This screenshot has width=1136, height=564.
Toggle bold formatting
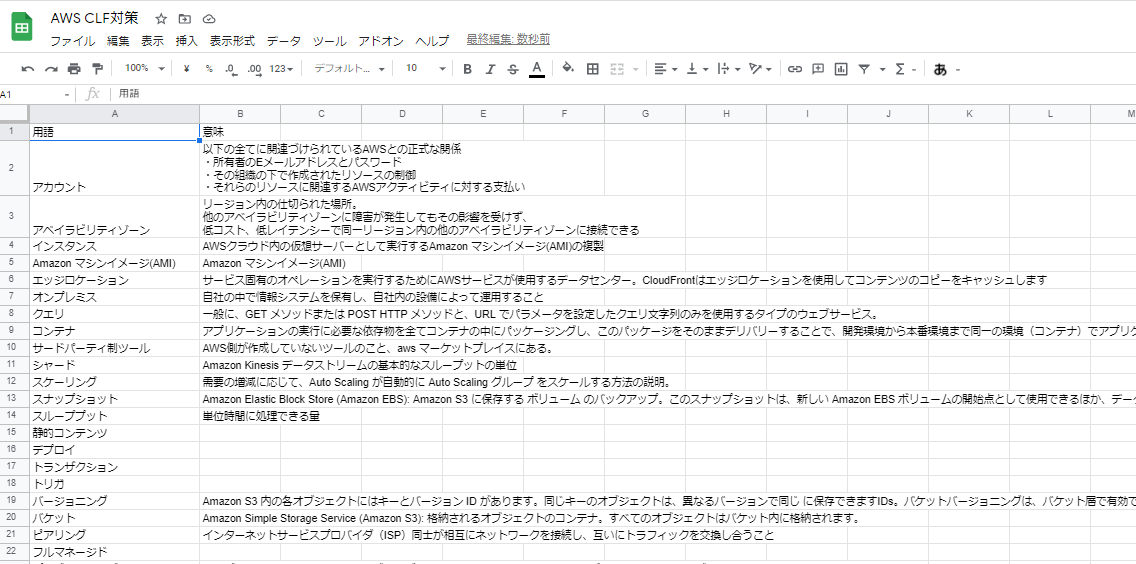467,69
